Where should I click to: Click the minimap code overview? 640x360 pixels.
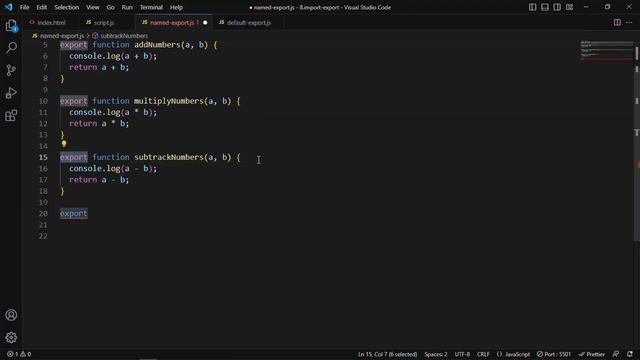(x=607, y=50)
